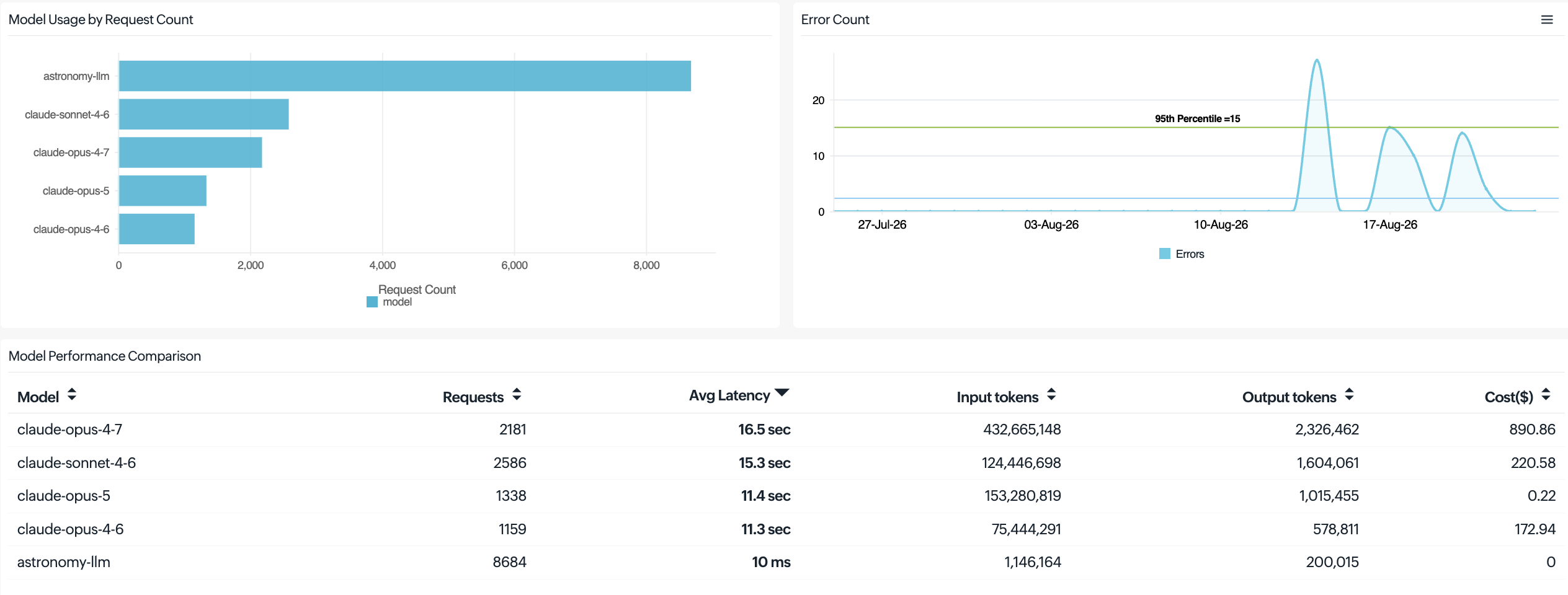Image resolution: width=1568 pixels, height=595 pixels.
Task: Click the 27-Jul-26 axis date label
Action: [882, 224]
